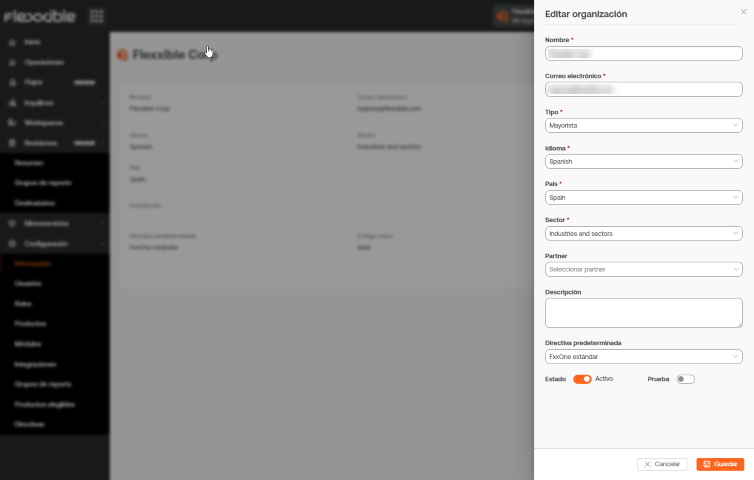
Task: Expand the Workspaces menu chevron
Action: (102, 123)
